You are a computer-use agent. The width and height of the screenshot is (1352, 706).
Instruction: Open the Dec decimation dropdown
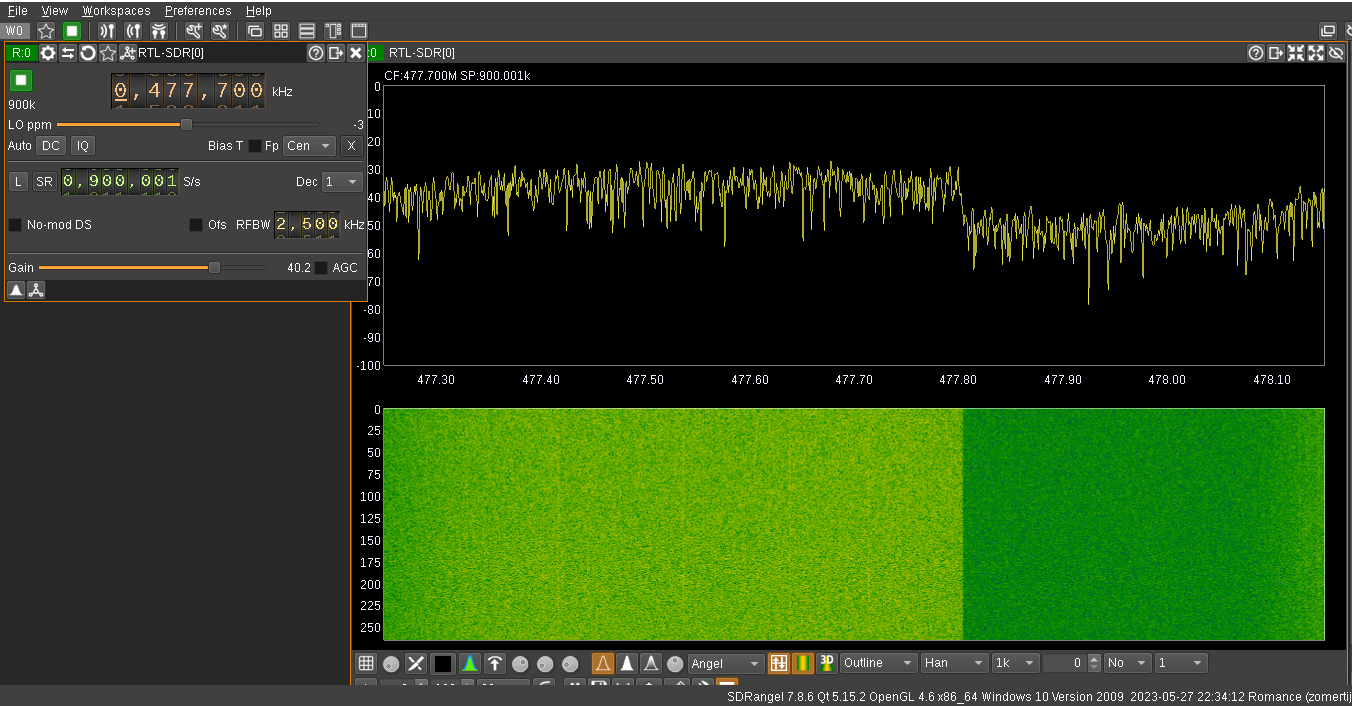coord(342,182)
